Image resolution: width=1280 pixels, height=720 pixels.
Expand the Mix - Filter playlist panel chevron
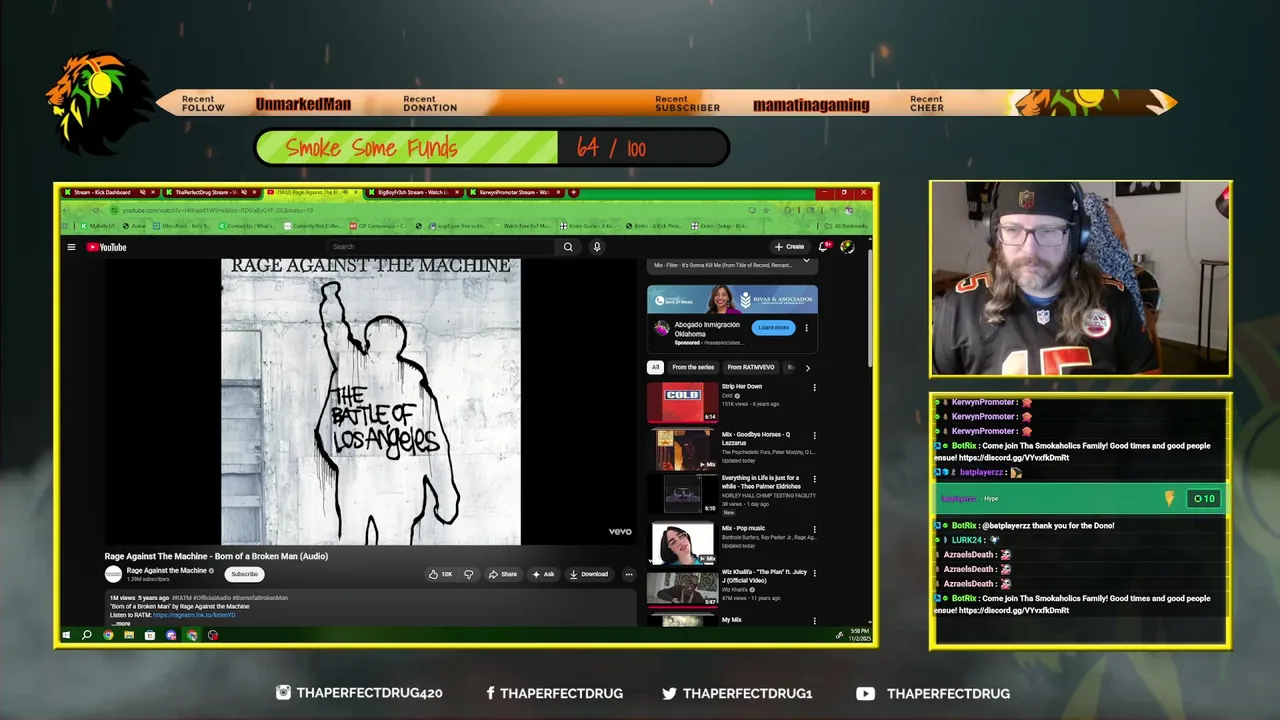pos(806,261)
